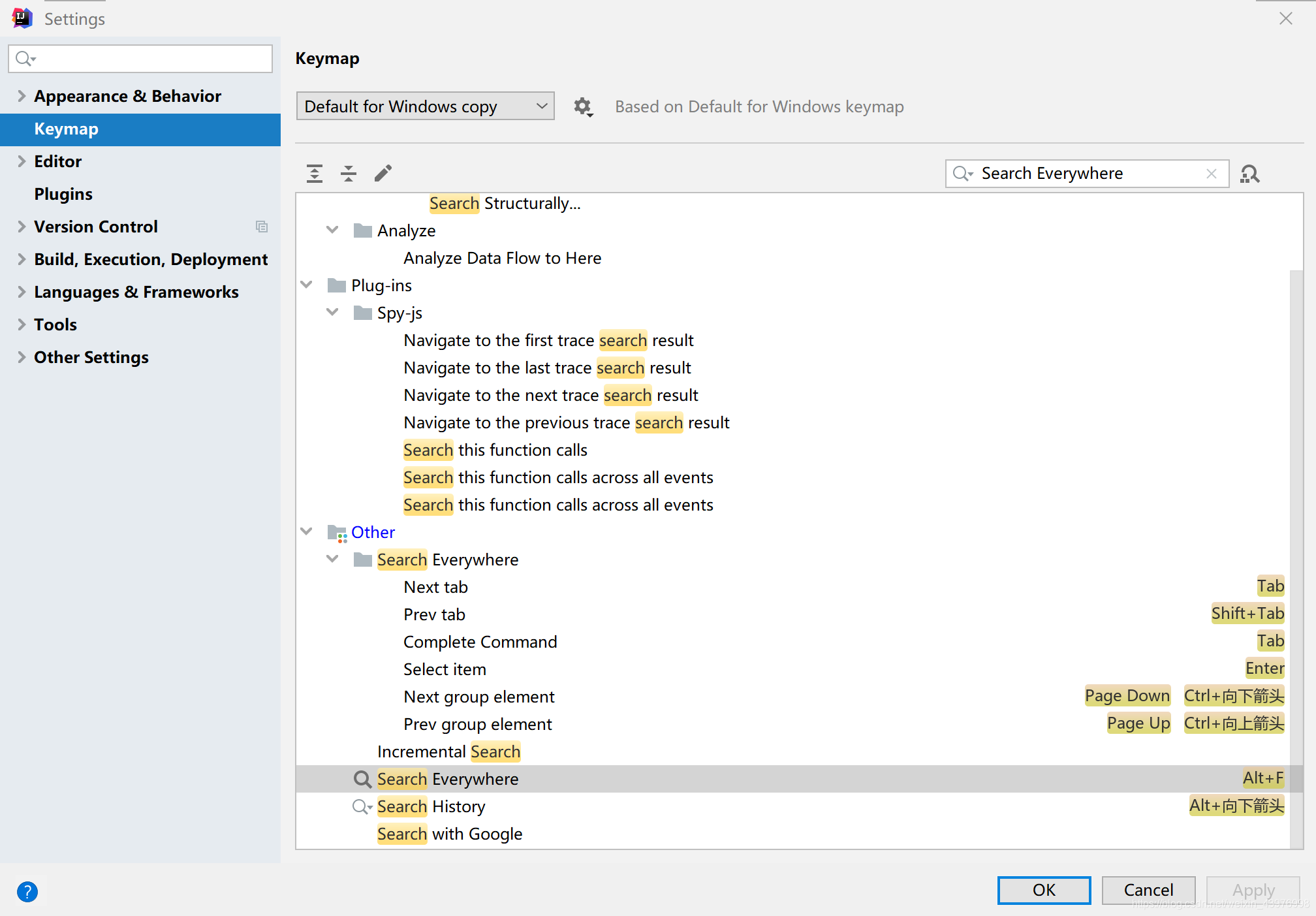Collapse the Plug-ins tree folder
1316x916 pixels.
click(306, 285)
